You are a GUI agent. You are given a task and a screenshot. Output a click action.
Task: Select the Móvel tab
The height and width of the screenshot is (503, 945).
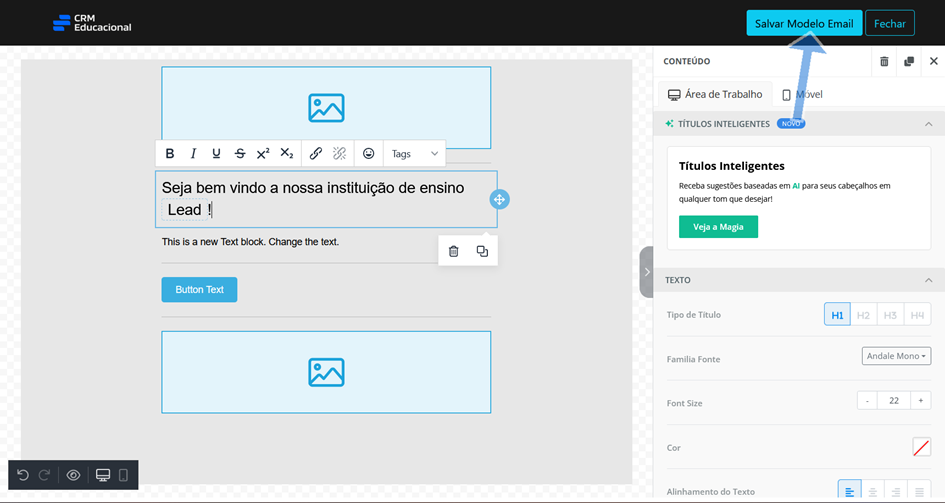coord(802,95)
